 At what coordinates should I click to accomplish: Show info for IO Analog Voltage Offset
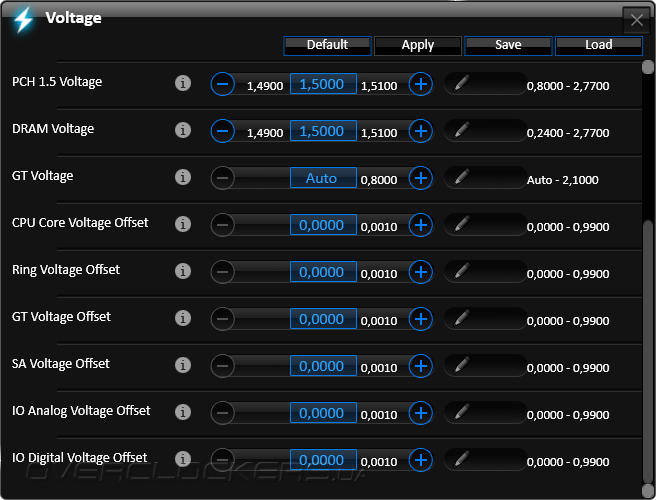(x=183, y=412)
